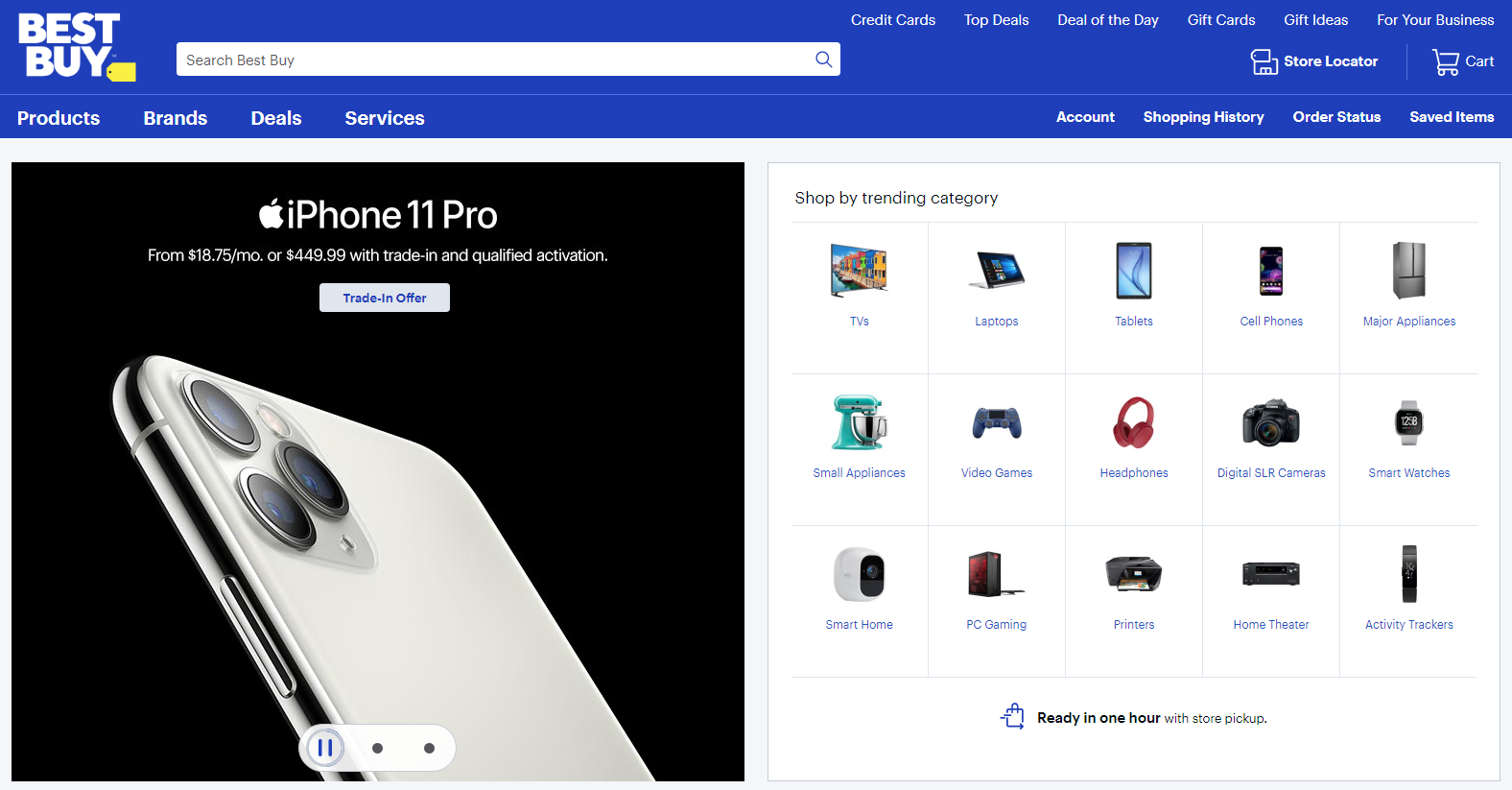This screenshot has width=1512, height=790.
Task: Open the Digital SLR Cameras icon
Action: (x=1270, y=422)
